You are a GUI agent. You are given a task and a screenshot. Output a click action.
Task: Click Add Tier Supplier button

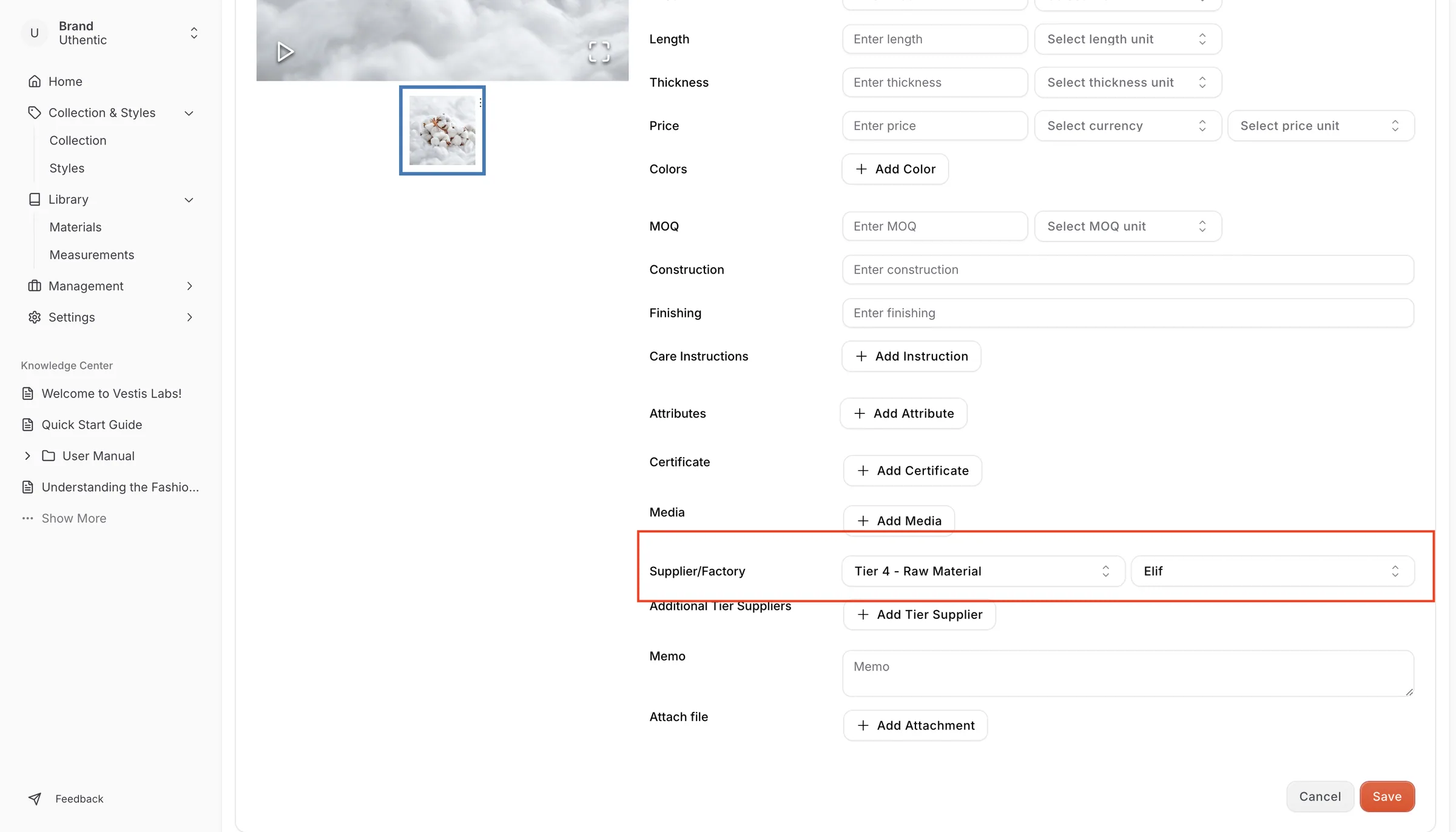click(919, 615)
